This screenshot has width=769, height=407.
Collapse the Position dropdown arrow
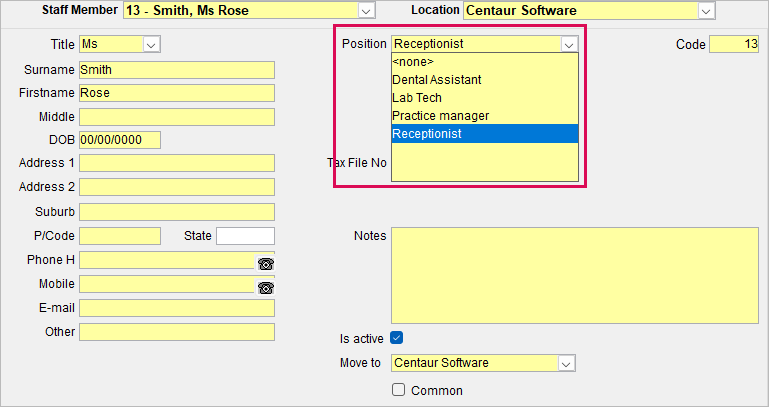point(569,45)
